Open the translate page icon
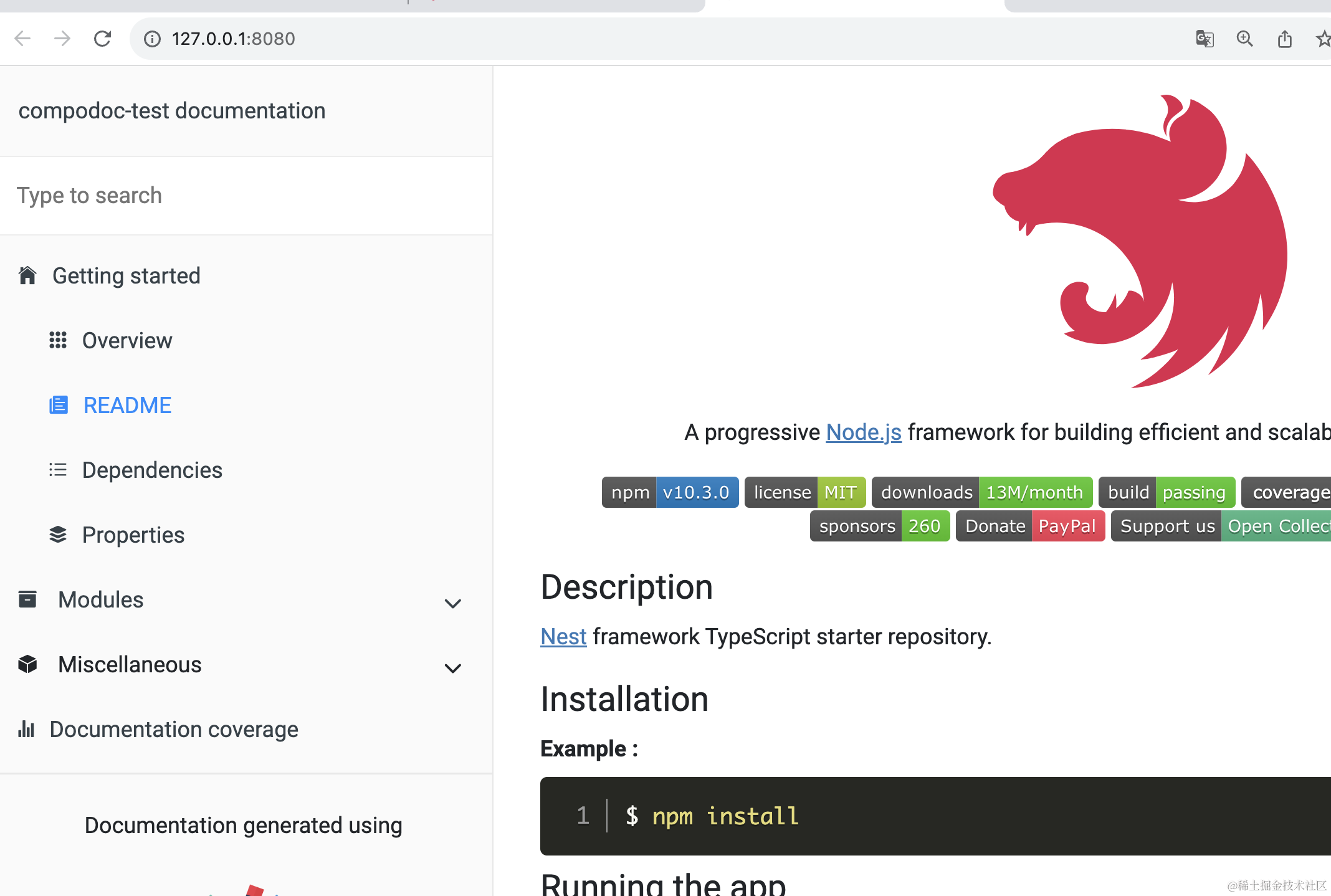The image size is (1331, 896). click(x=1205, y=39)
